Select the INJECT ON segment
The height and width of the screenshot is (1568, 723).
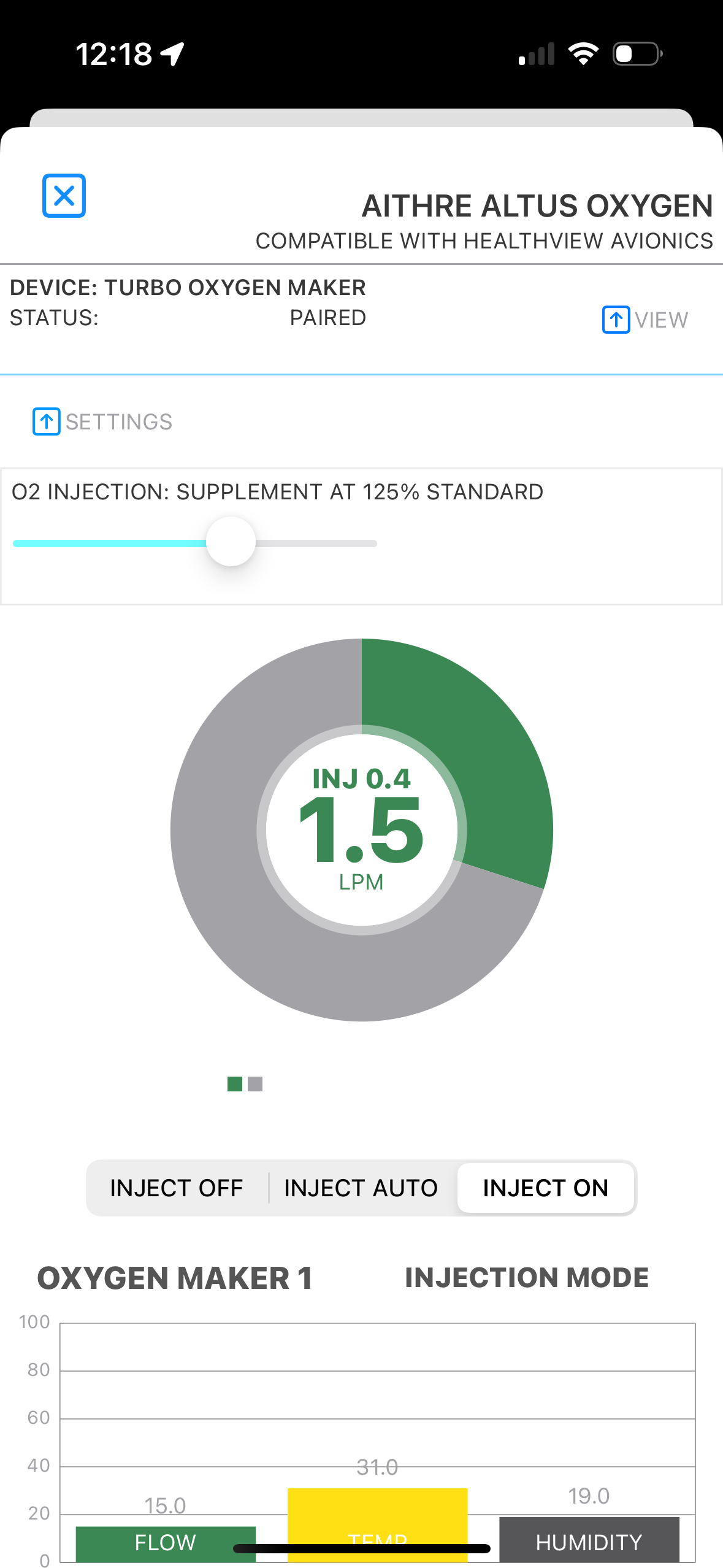tap(545, 1188)
